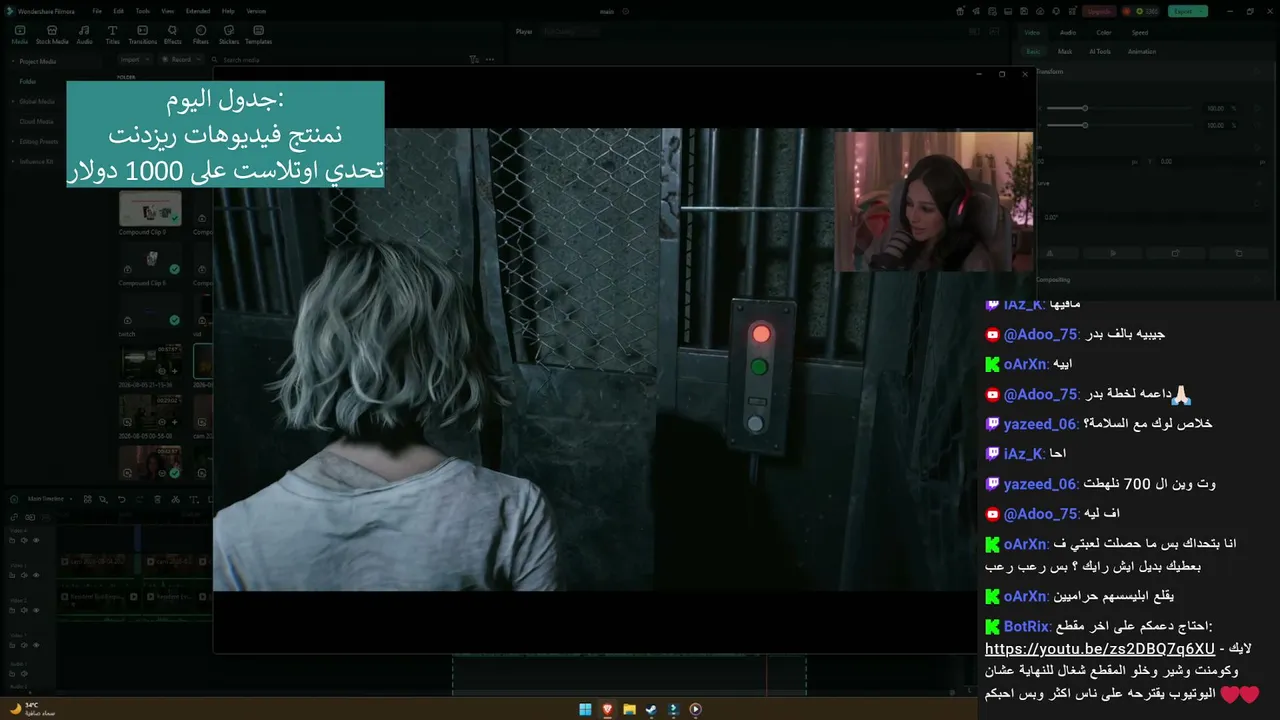
Task: Click the timeline text tool icon
Action: pos(193,499)
